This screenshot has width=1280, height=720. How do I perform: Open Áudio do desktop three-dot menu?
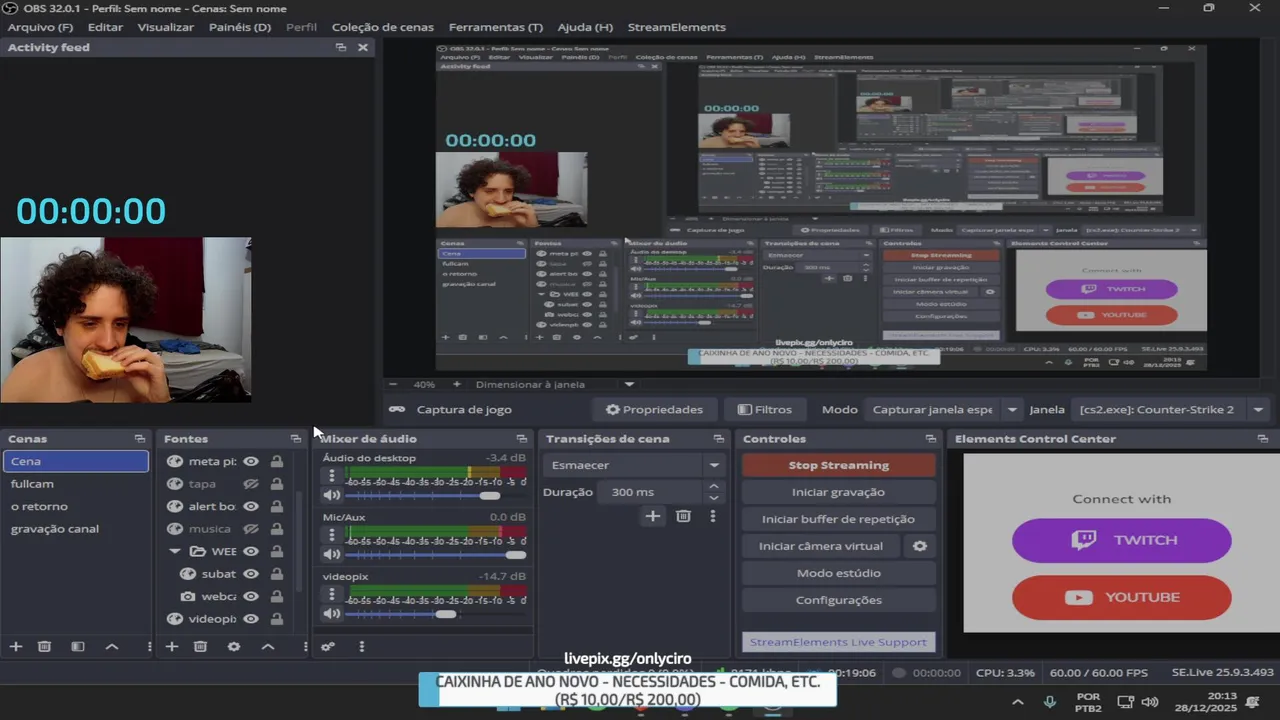332,475
